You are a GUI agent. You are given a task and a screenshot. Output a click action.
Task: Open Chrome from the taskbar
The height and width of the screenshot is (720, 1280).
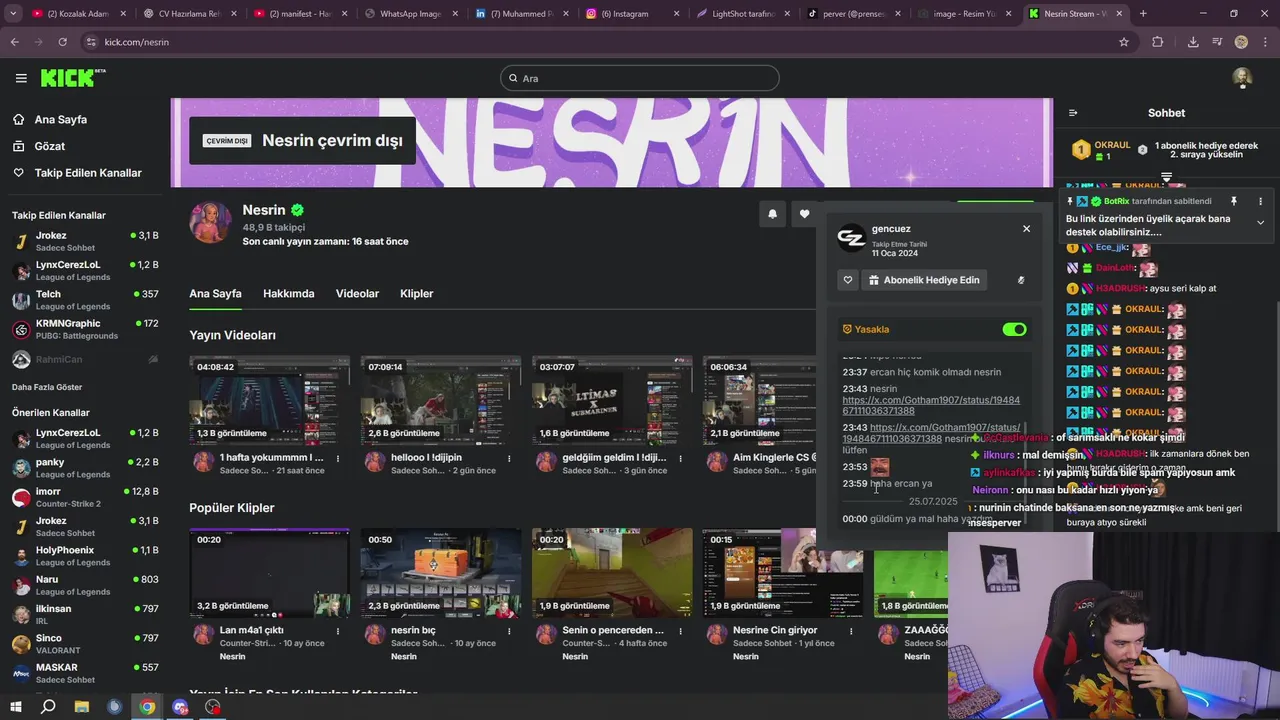click(x=147, y=707)
